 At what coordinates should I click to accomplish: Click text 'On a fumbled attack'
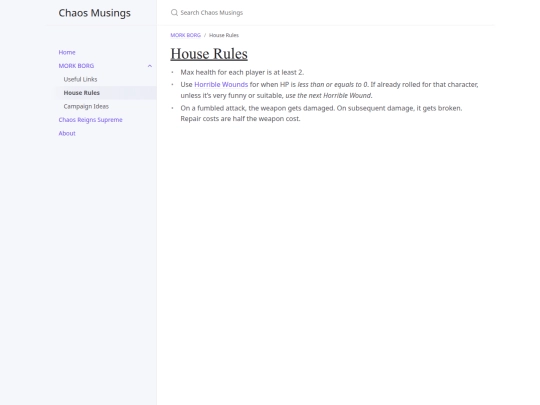coord(213,108)
